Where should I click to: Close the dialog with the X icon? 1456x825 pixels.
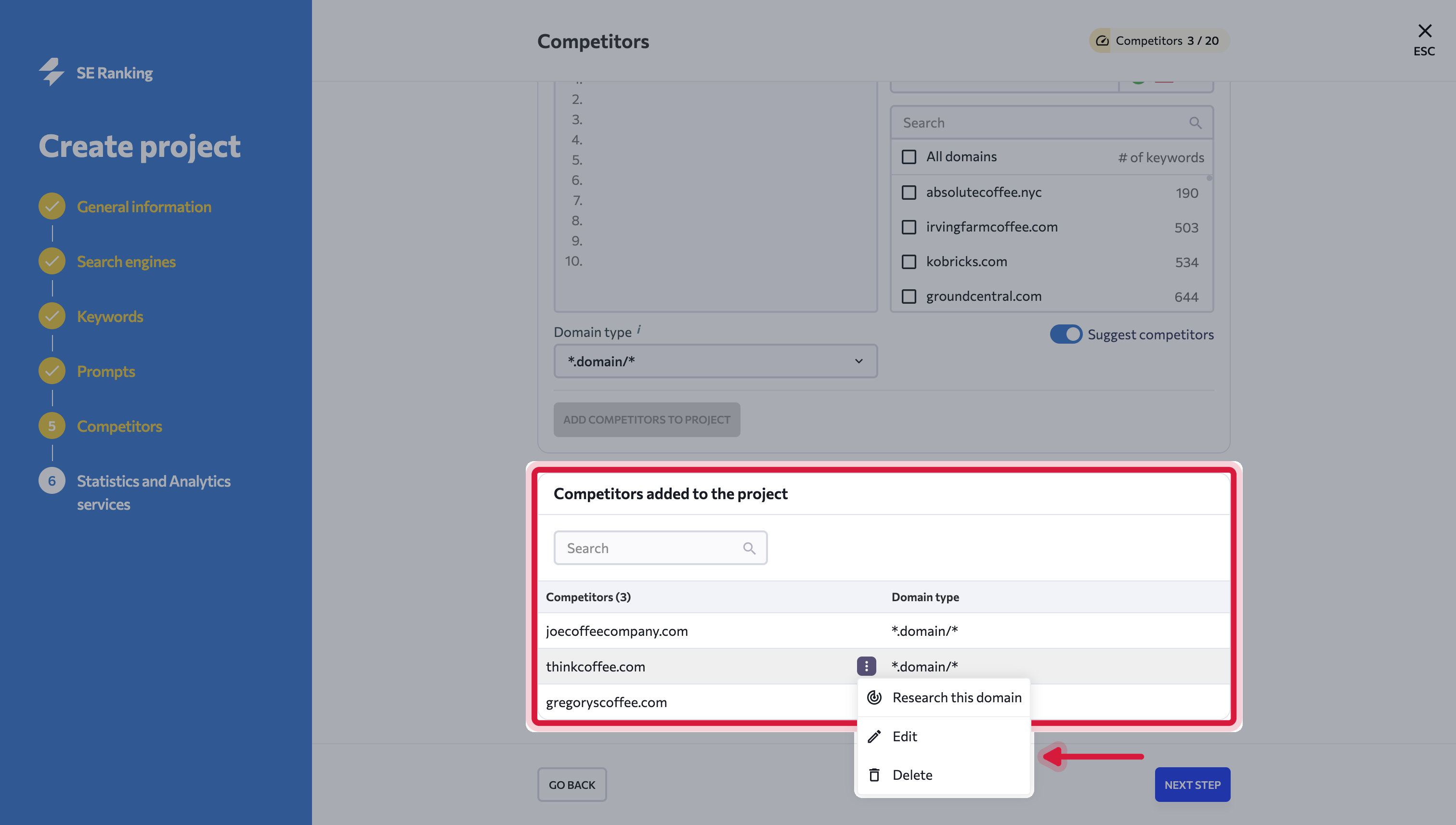pyautogui.click(x=1424, y=31)
